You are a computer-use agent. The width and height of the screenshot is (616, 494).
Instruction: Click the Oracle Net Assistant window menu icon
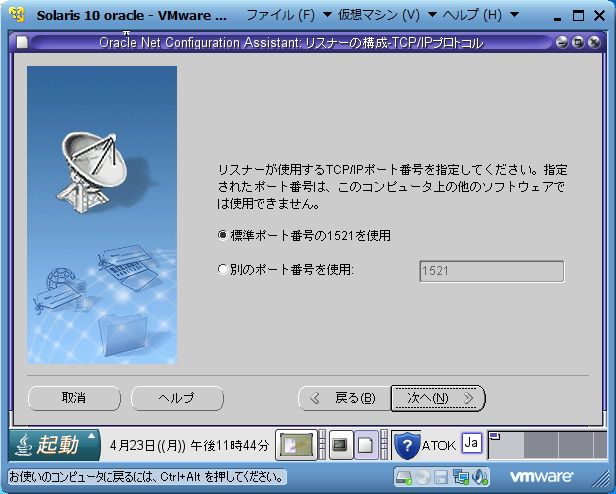pos(23,42)
